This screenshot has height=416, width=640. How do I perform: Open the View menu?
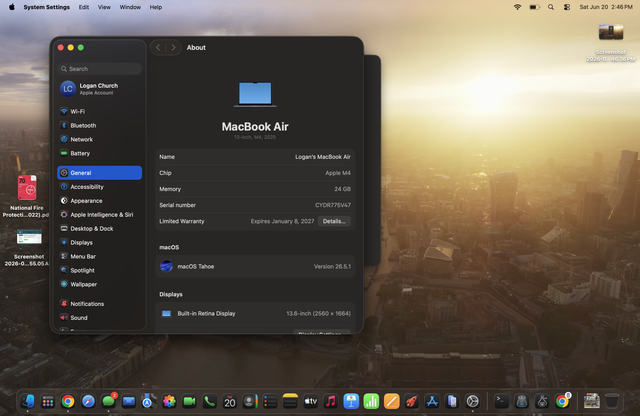tap(104, 7)
